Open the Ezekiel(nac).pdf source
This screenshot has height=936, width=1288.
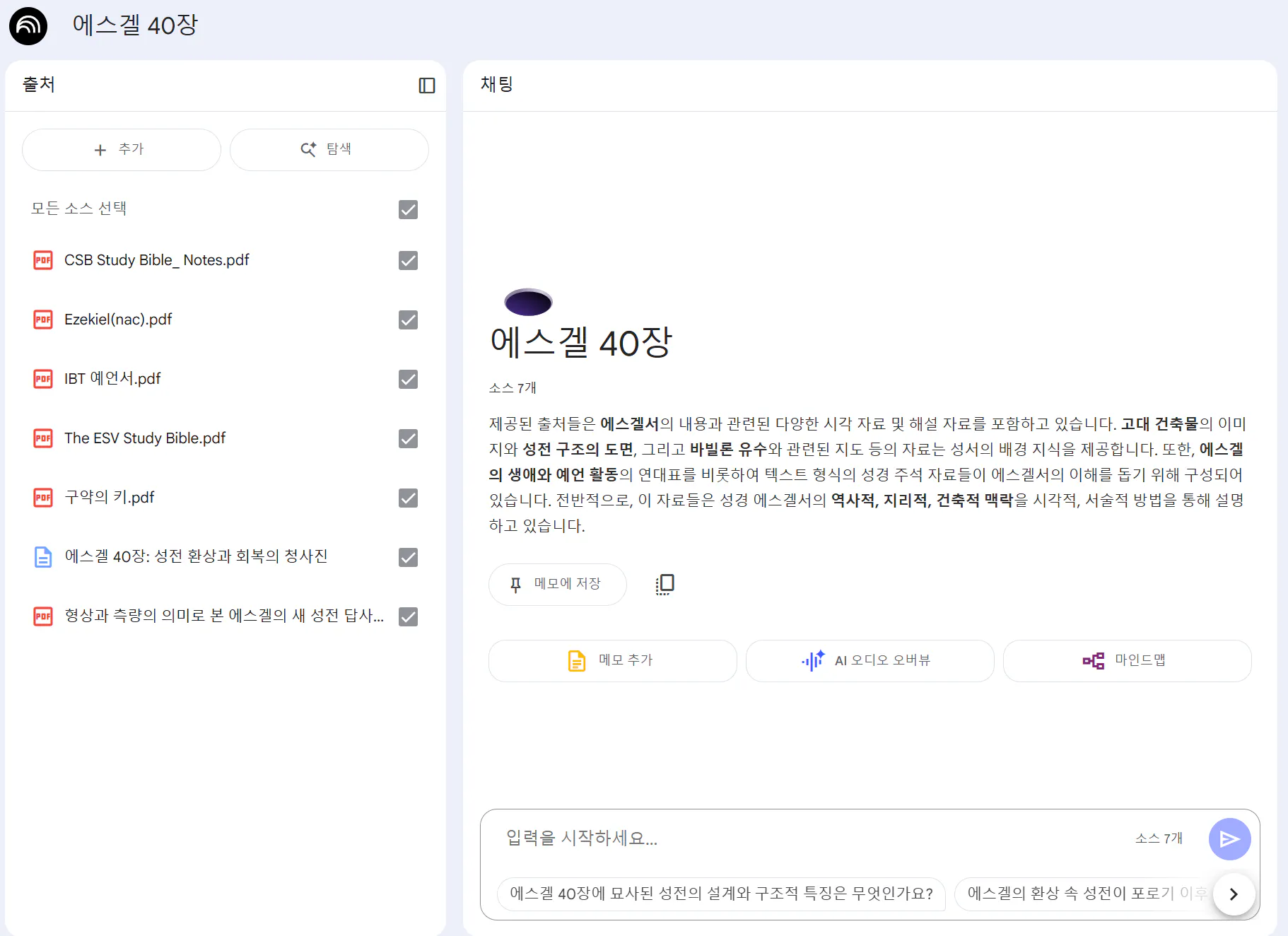coord(118,320)
